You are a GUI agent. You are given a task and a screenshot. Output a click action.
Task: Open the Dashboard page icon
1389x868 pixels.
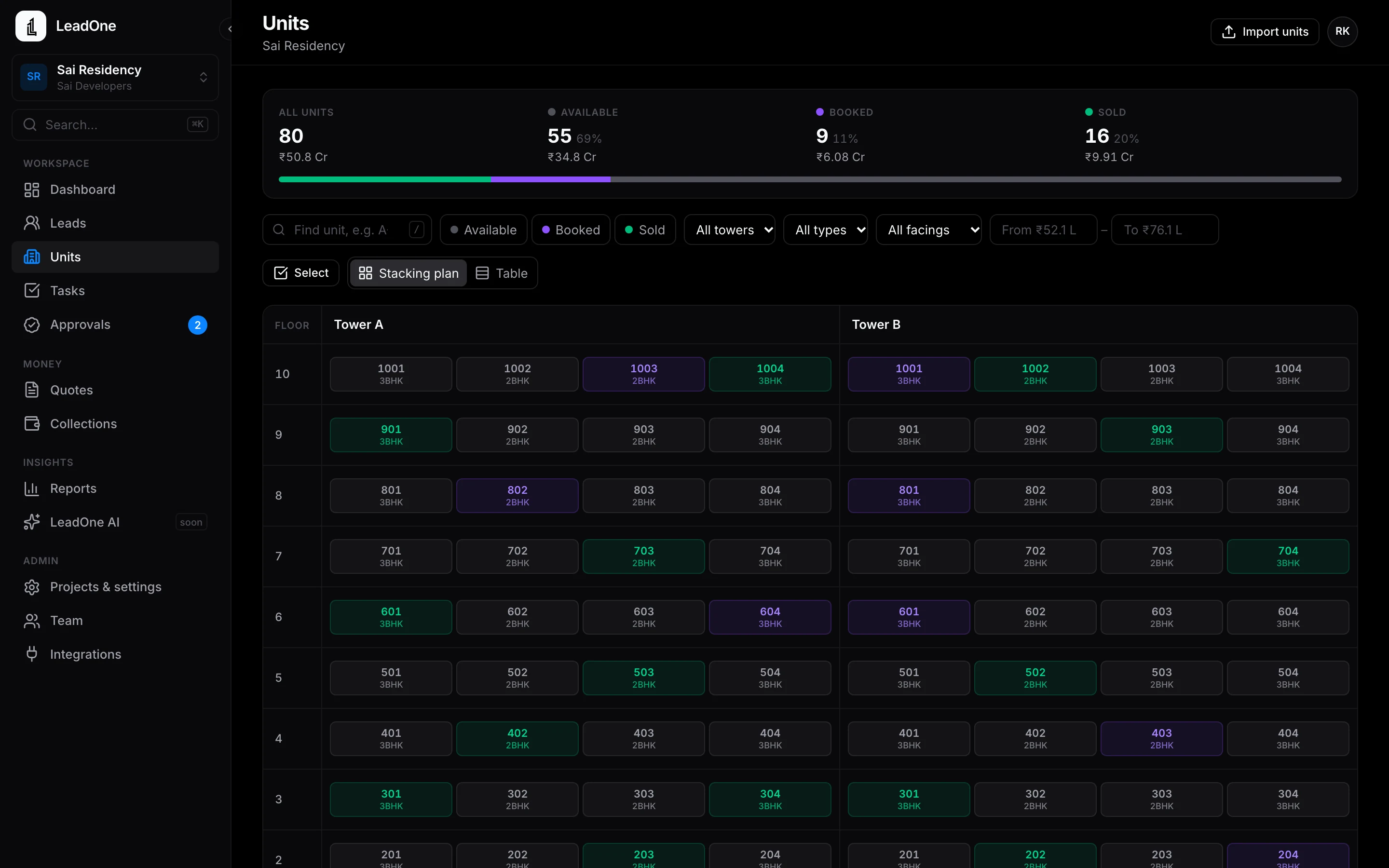[x=32, y=190]
